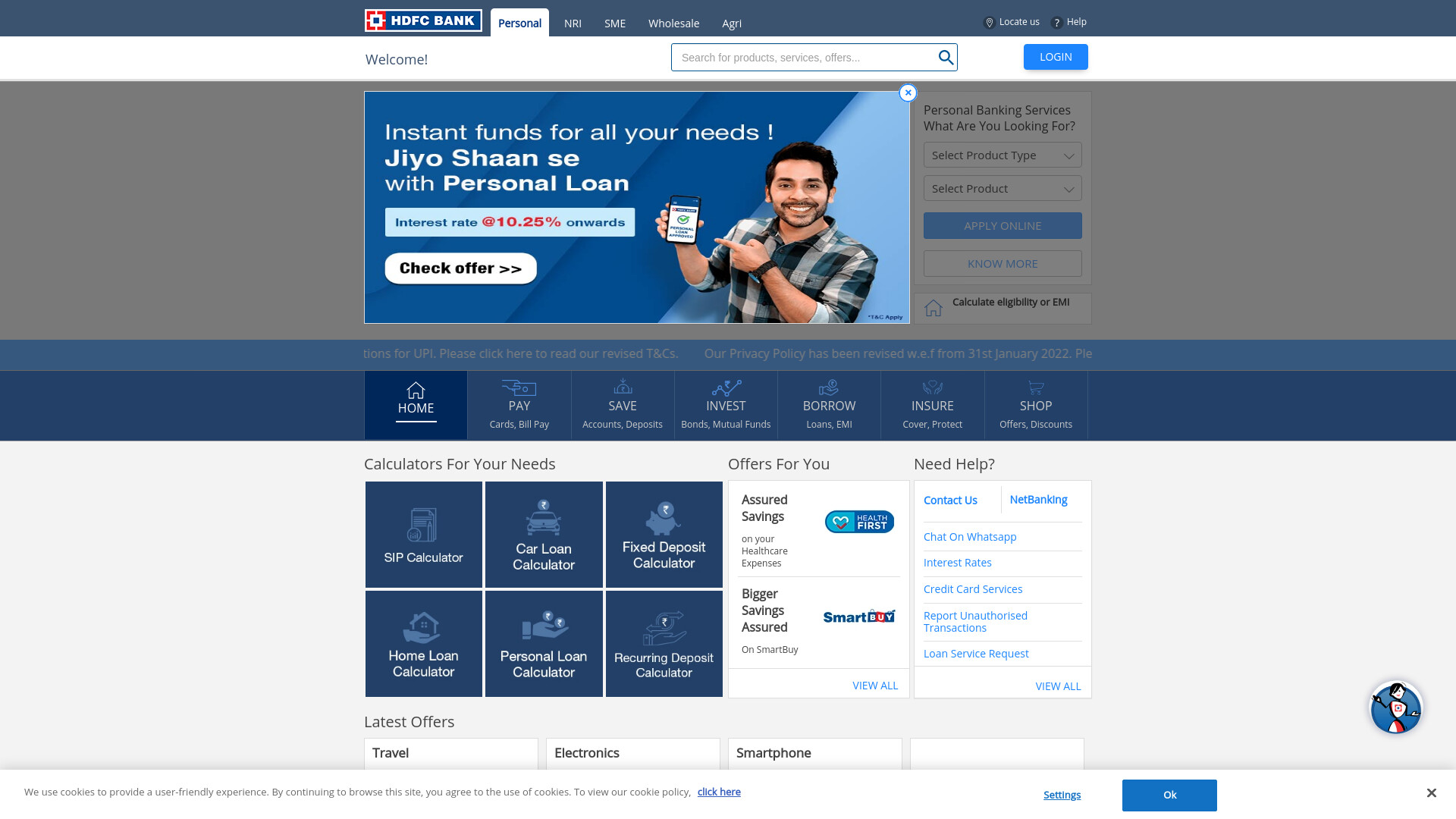Screen dimensions: 1456x819
Task: Open Loan Service Request link
Action: point(976,654)
